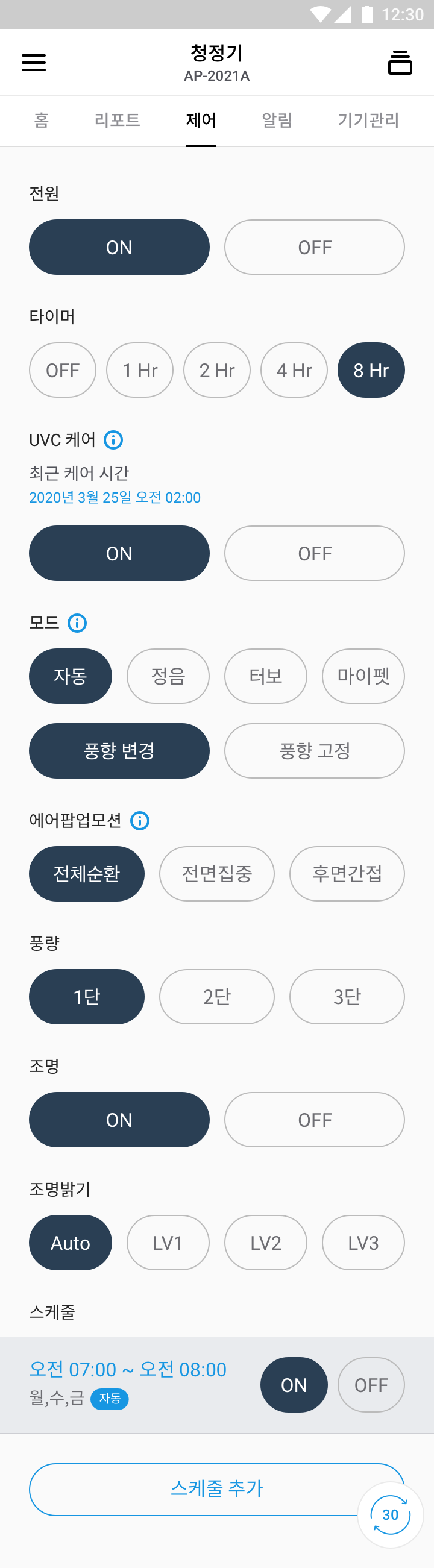This screenshot has height=1568, width=434.
Task: View 에어팝업모션 info icon
Action: 140,821
